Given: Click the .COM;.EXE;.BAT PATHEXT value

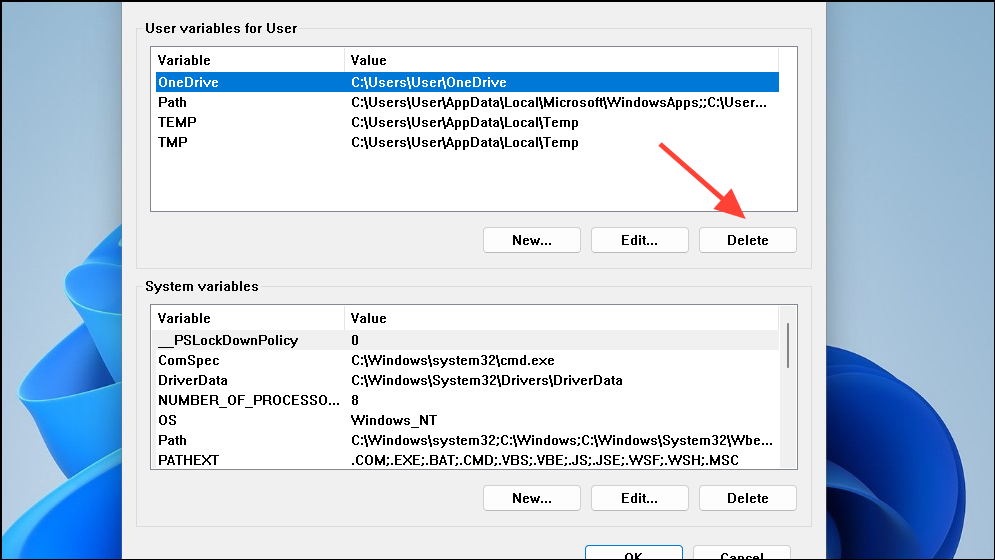Looking at the screenshot, I should pos(545,460).
